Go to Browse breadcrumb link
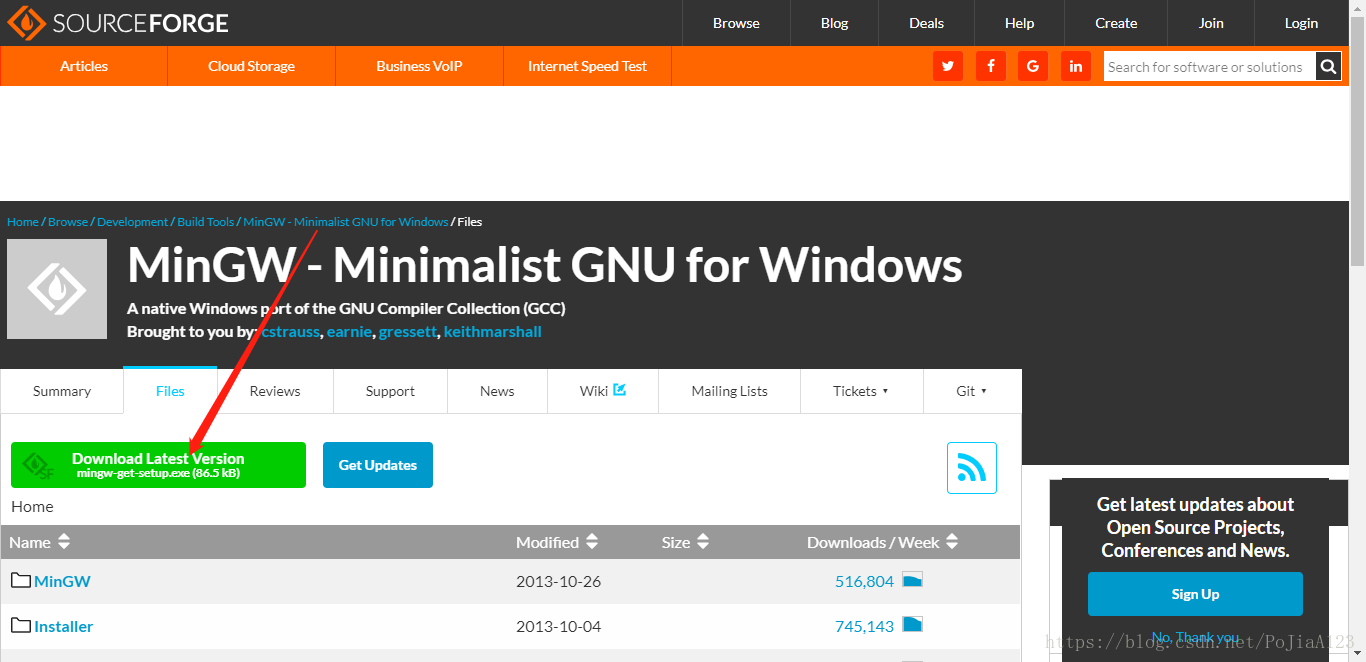This screenshot has width=1366, height=662. click(68, 222)
